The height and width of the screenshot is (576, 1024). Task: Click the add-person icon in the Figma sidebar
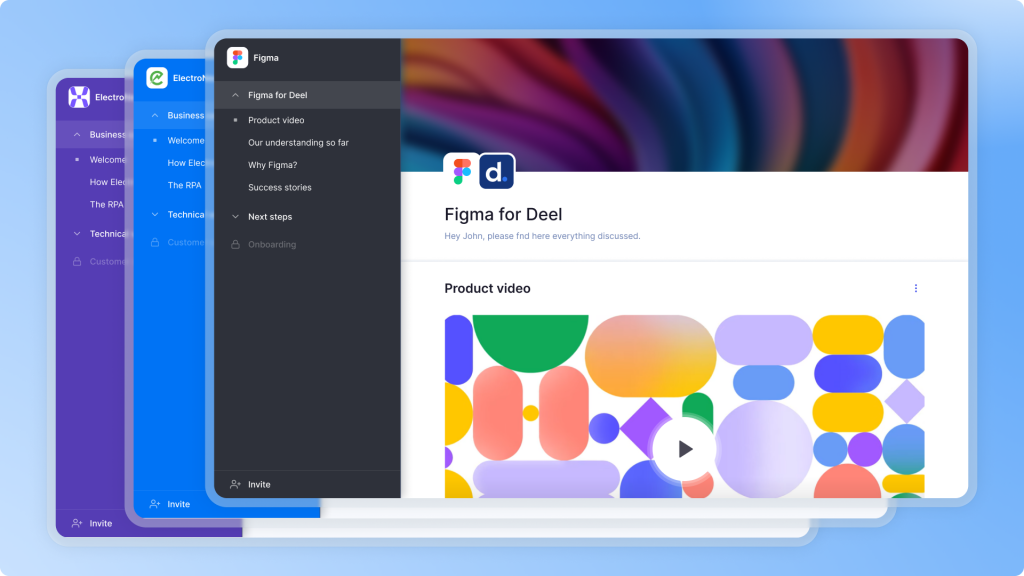click(235, 485)
